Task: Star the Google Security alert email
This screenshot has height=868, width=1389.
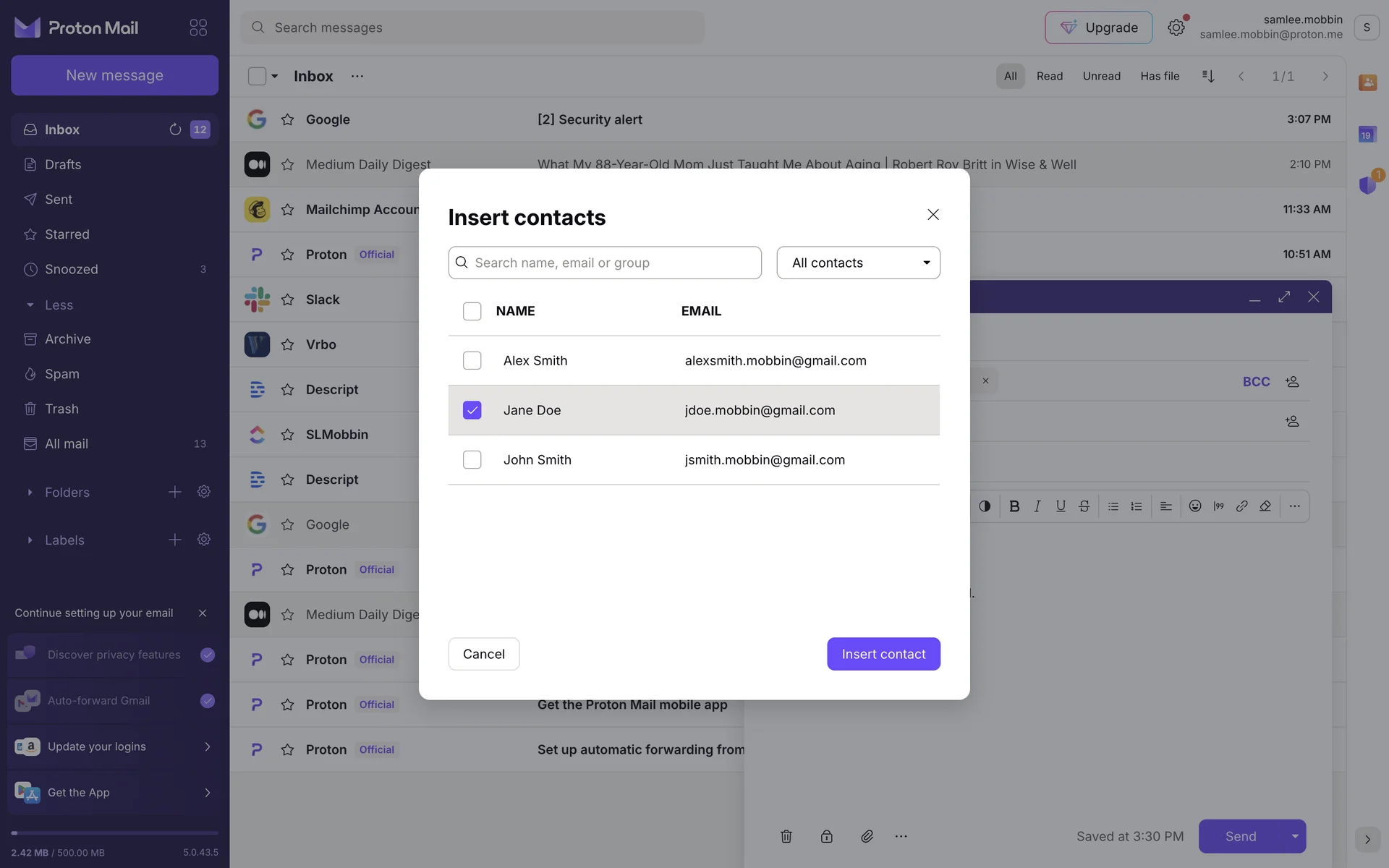Action: pyautogui.click(x=287, y=119)
